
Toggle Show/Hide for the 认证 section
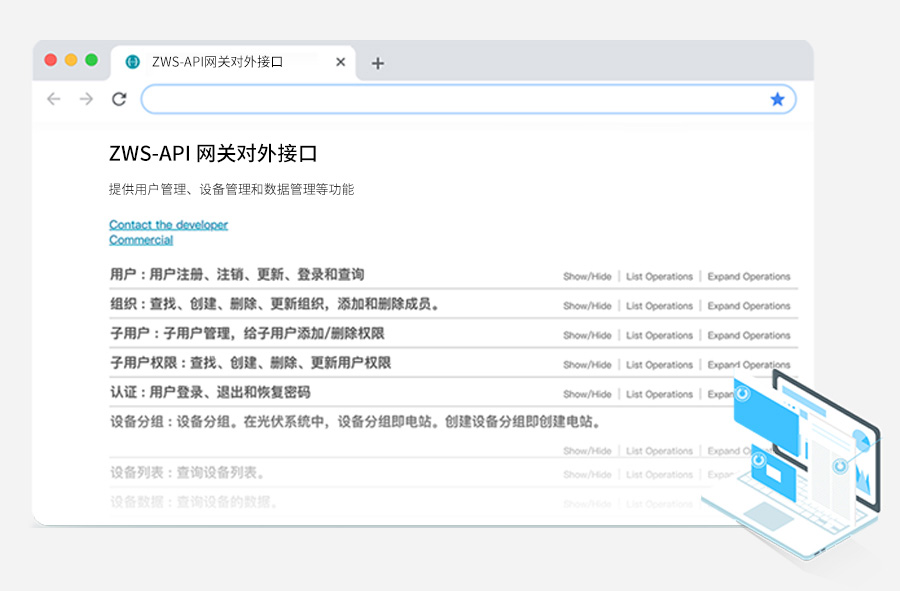coord(587,394)
